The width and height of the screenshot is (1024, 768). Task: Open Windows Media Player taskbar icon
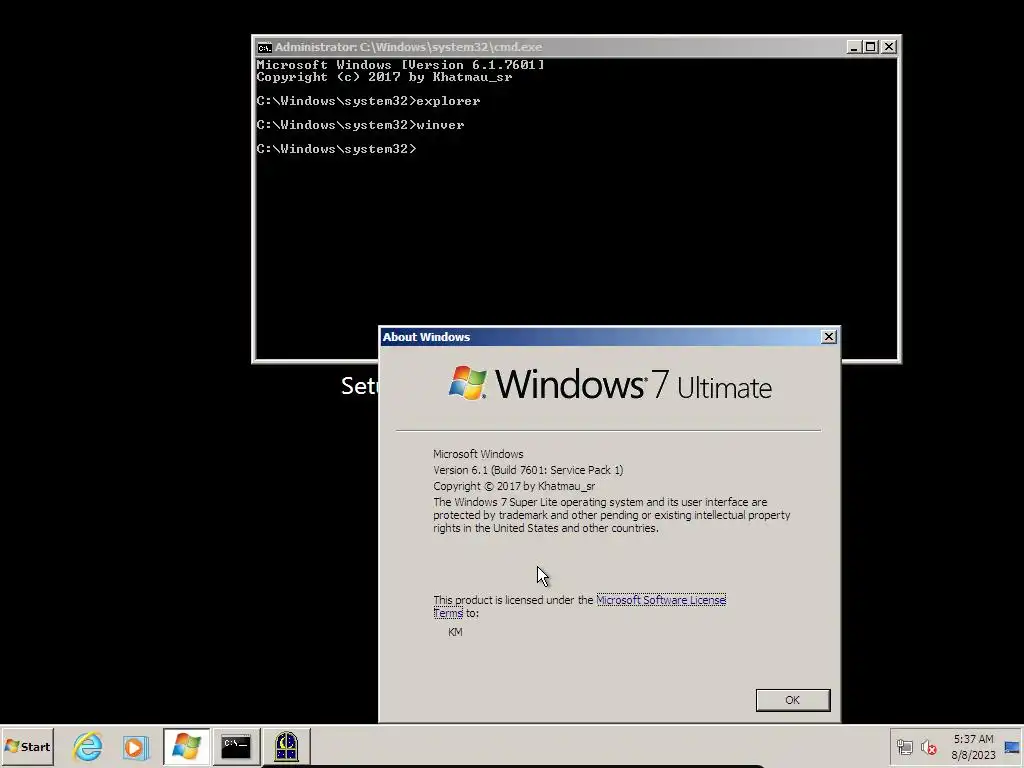pos(136,746)
